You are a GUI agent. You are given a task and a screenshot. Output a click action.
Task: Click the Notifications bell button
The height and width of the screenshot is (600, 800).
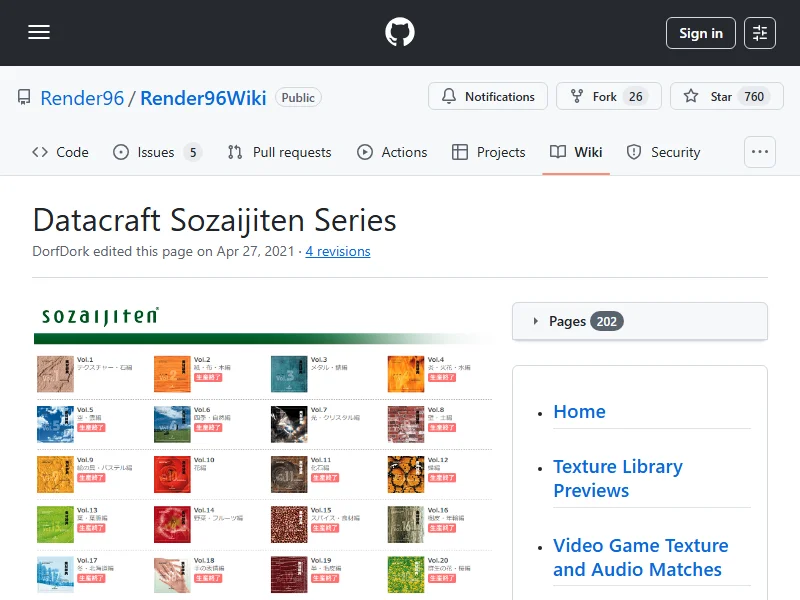(488, 97)
